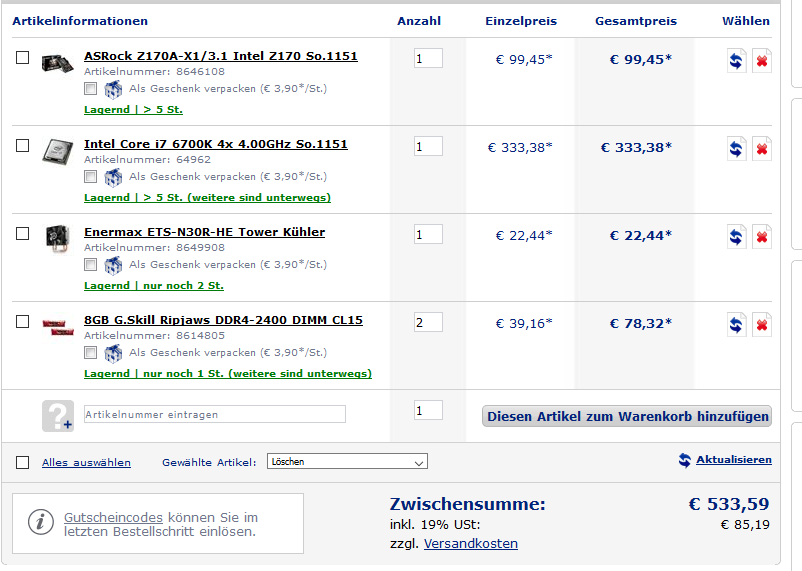Image resolution: width=802 pixels, height=571 pixels.
Task: Open the ASRock mainboard product thumbnail
Action: tap(57, 62)
